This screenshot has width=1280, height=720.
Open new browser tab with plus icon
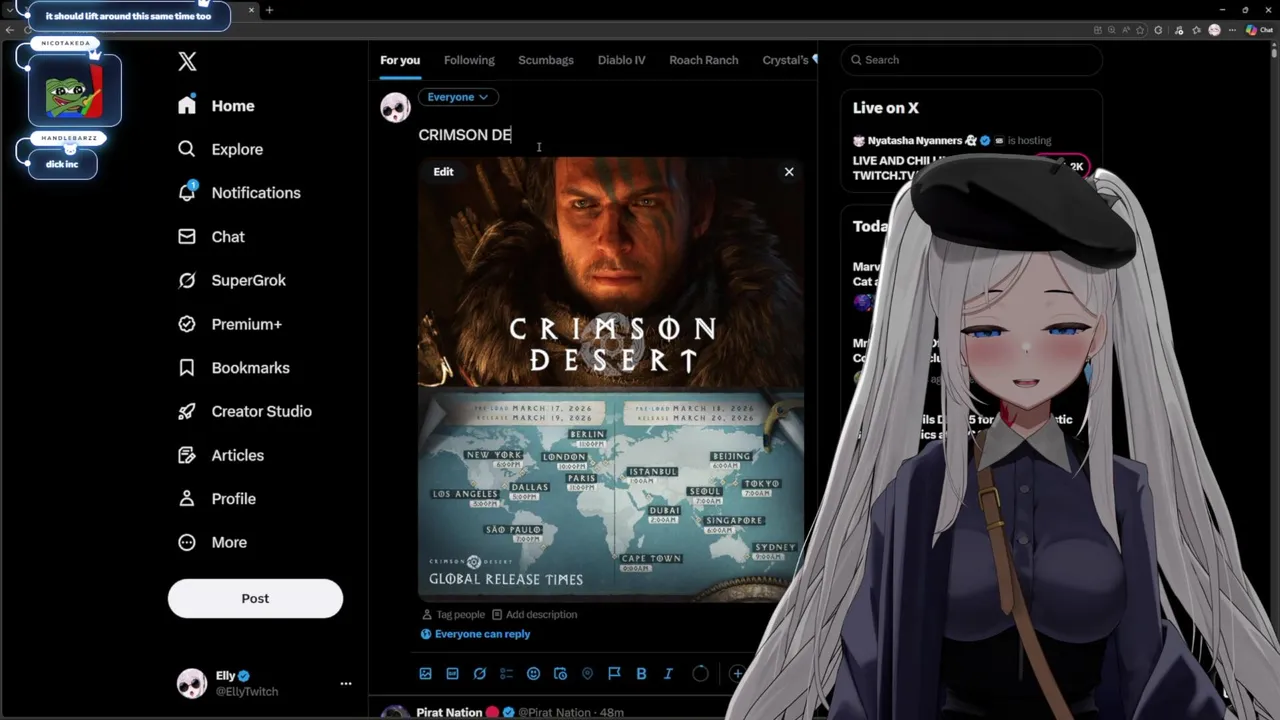click(269, 10)
